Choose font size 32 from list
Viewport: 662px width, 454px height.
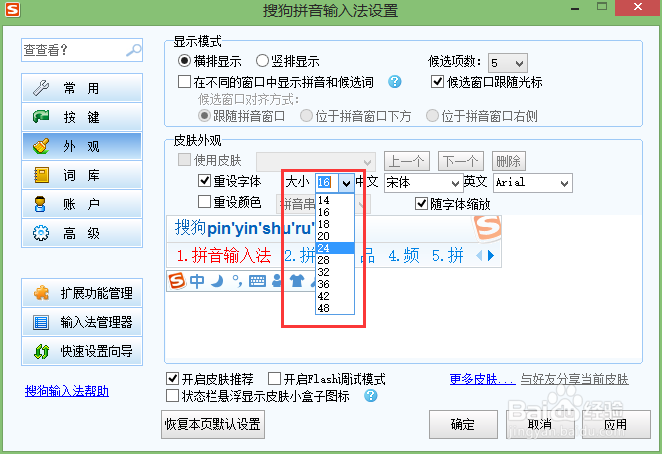coord(335,272)
